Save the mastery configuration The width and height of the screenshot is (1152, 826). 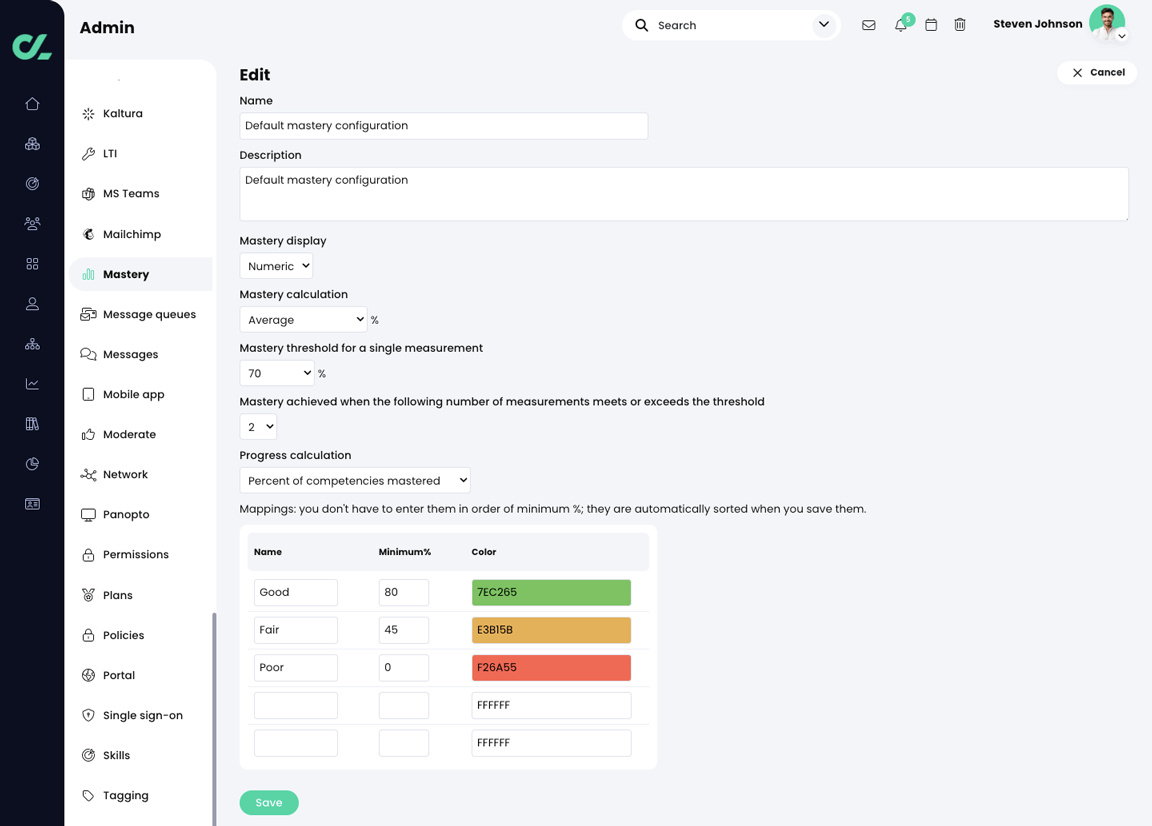pyautogui.click(x=269, y=802)
